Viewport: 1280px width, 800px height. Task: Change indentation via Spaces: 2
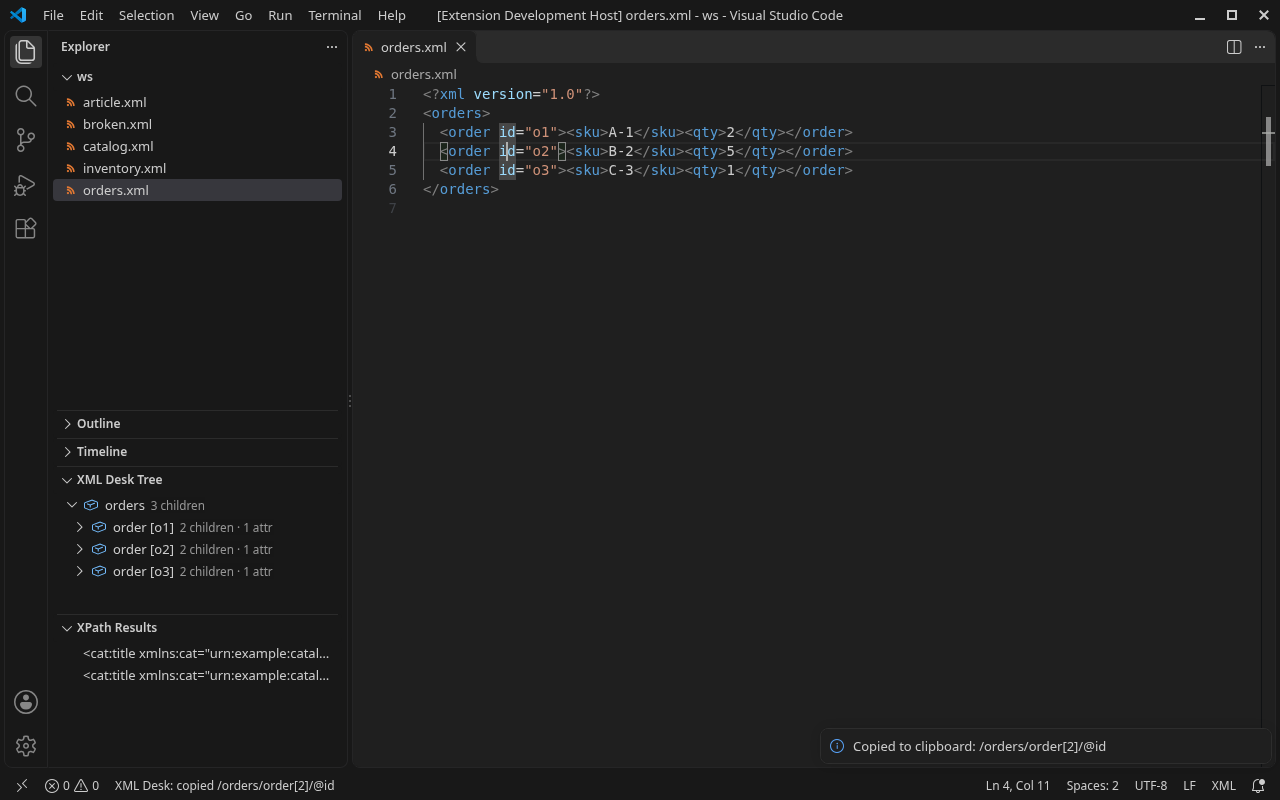1092,786
